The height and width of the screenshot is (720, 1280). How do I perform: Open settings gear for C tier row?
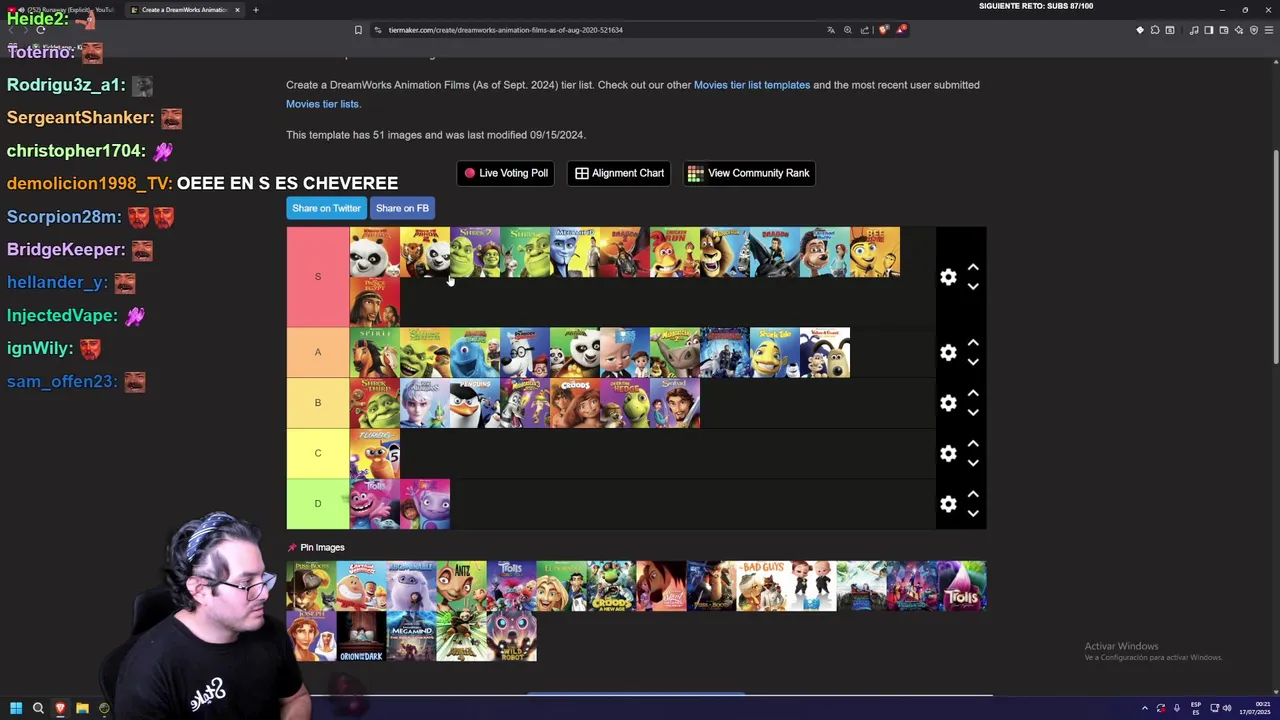948,453
